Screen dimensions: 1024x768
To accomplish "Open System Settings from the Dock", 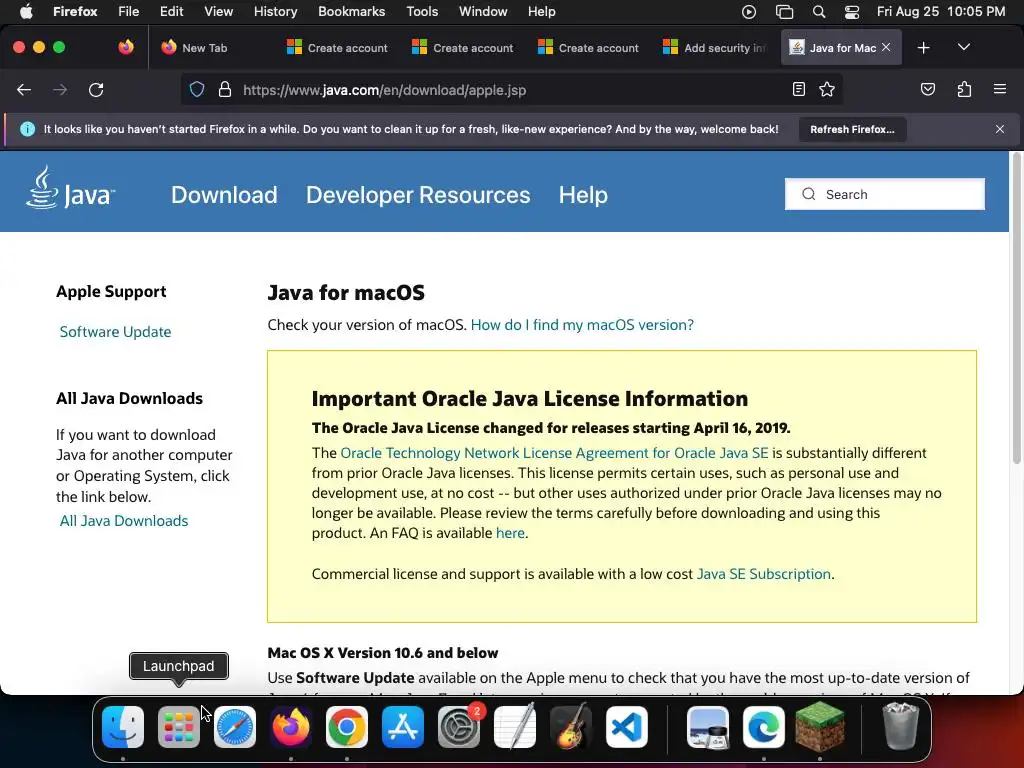I will click(459, 727).
